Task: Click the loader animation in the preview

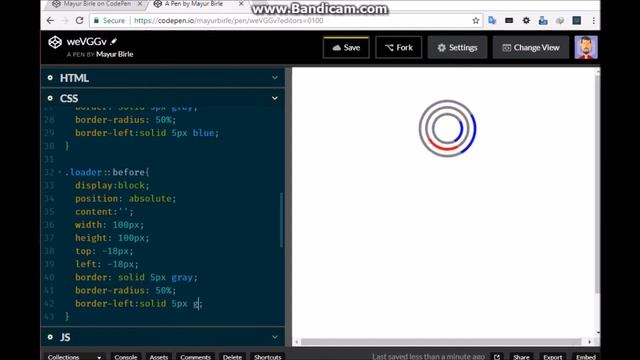Action: (x=447, y=129)
